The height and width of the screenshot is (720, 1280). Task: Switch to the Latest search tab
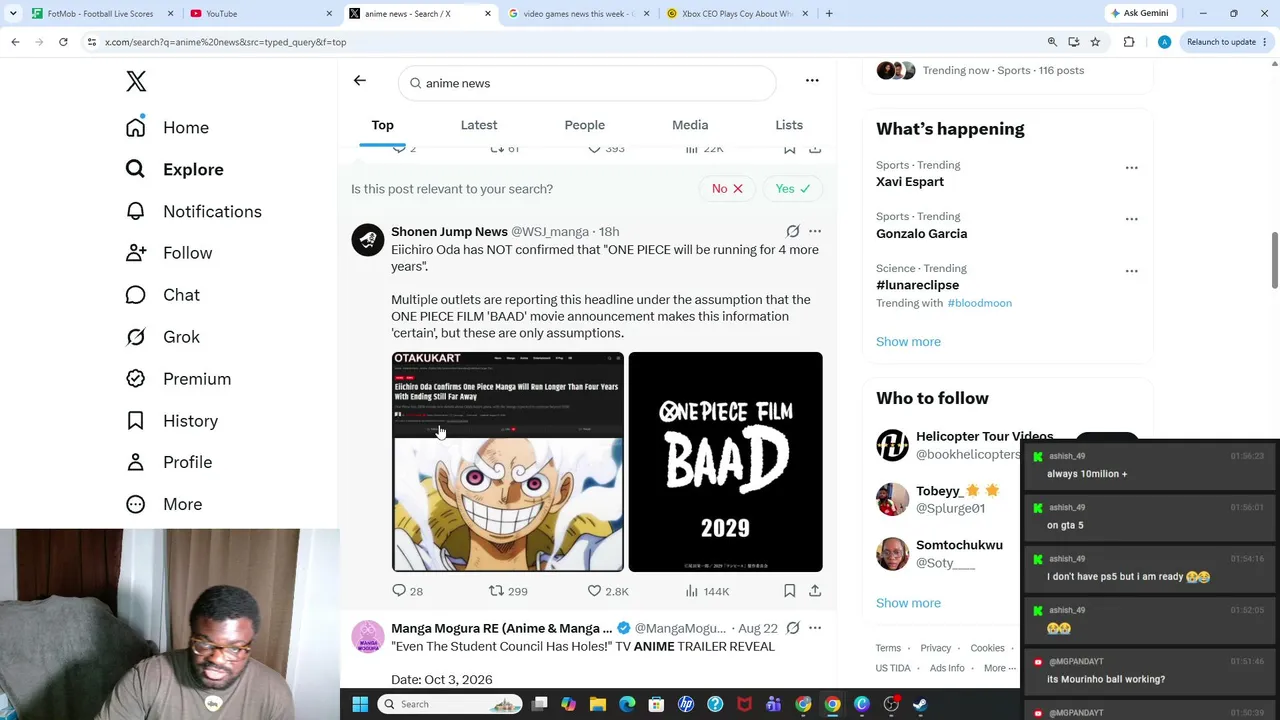point(479,125)
